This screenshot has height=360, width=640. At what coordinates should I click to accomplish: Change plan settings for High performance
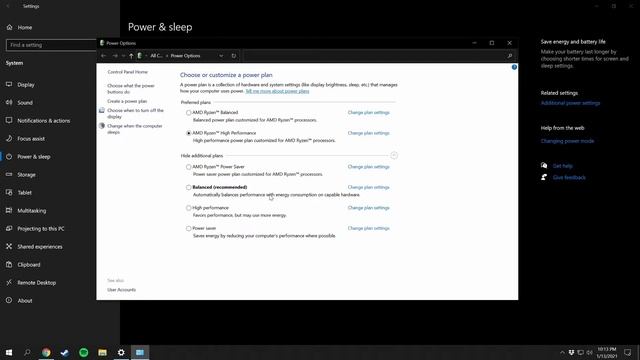[x=369, y=208]
